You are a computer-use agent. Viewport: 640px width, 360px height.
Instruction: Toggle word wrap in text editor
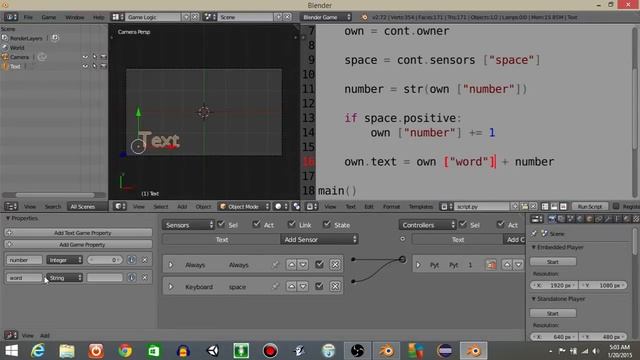click(554, 207)
